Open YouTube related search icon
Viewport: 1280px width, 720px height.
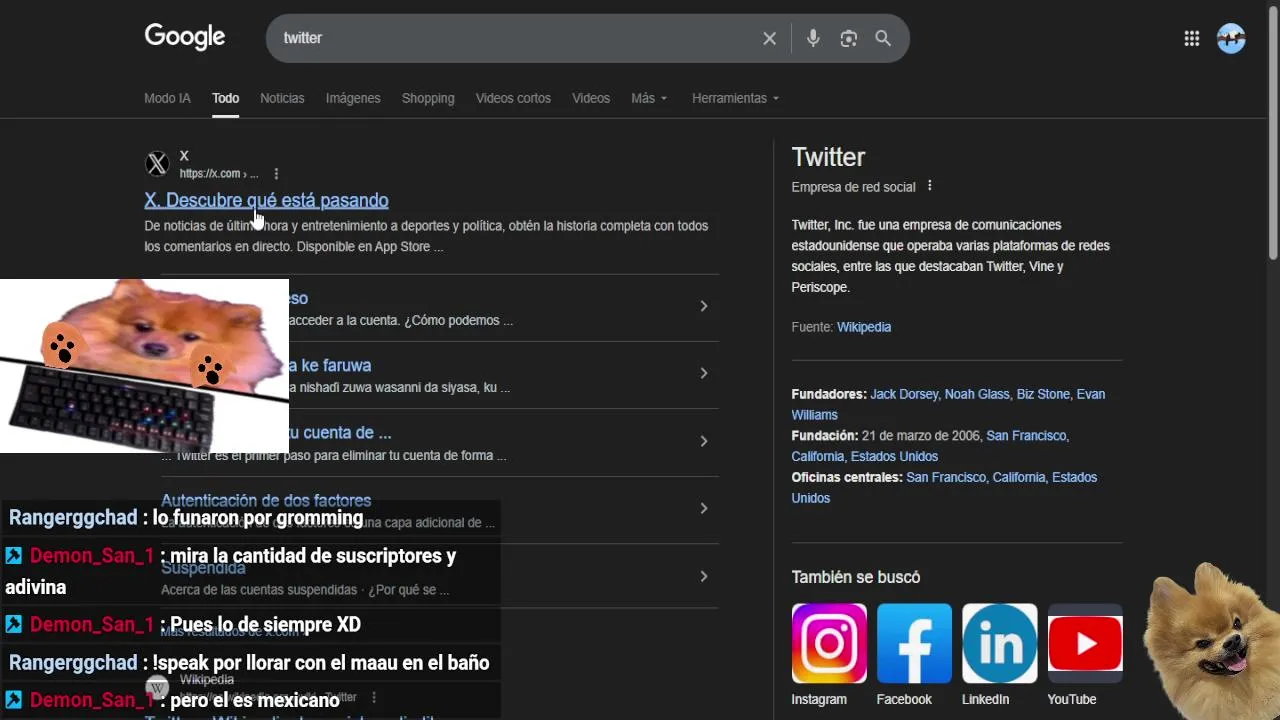click(x=1085, y=643)
